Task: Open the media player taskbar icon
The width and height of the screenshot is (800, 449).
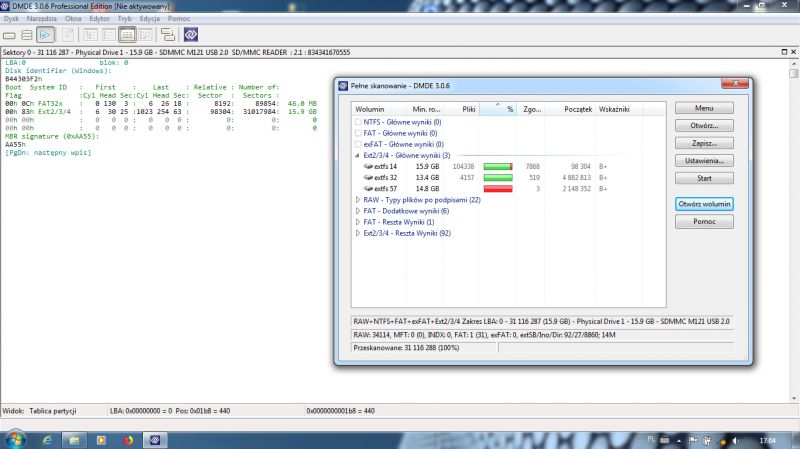Action: coord(101,440)
